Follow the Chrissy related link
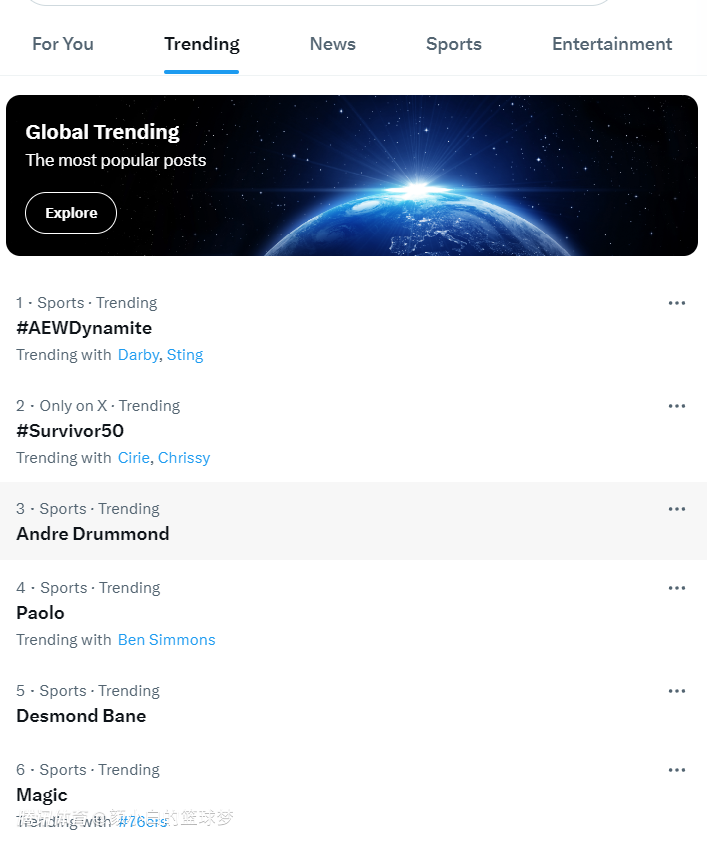 (184, 458)
